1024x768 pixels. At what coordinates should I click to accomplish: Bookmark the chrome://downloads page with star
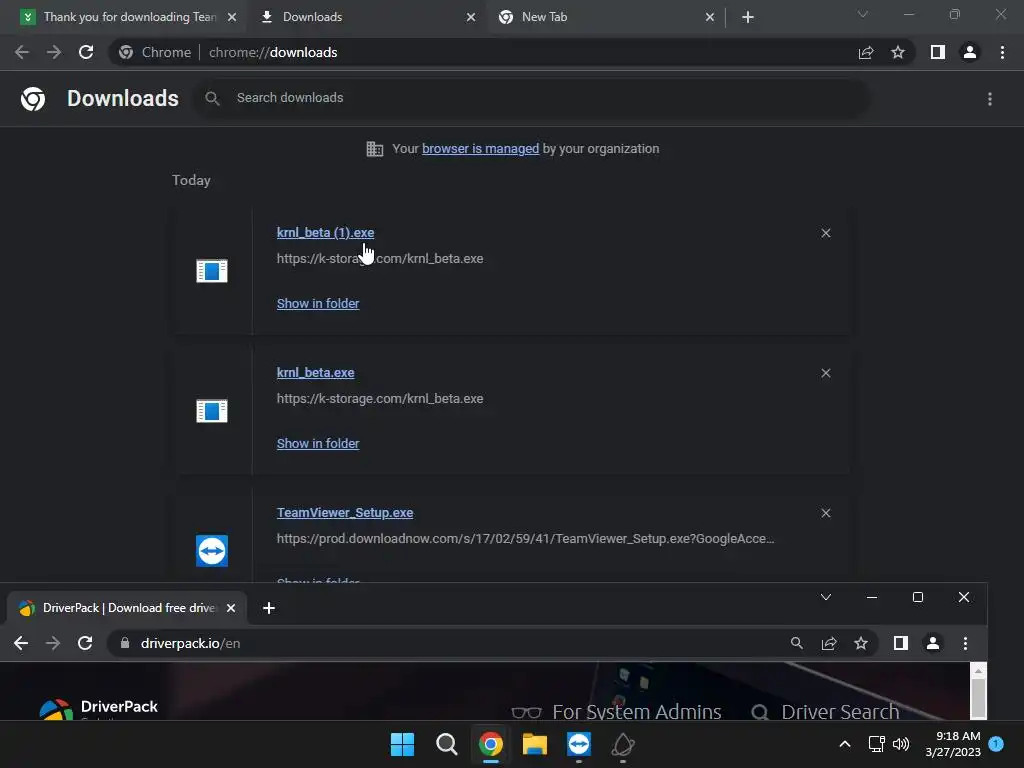click(x=898, y=52)
